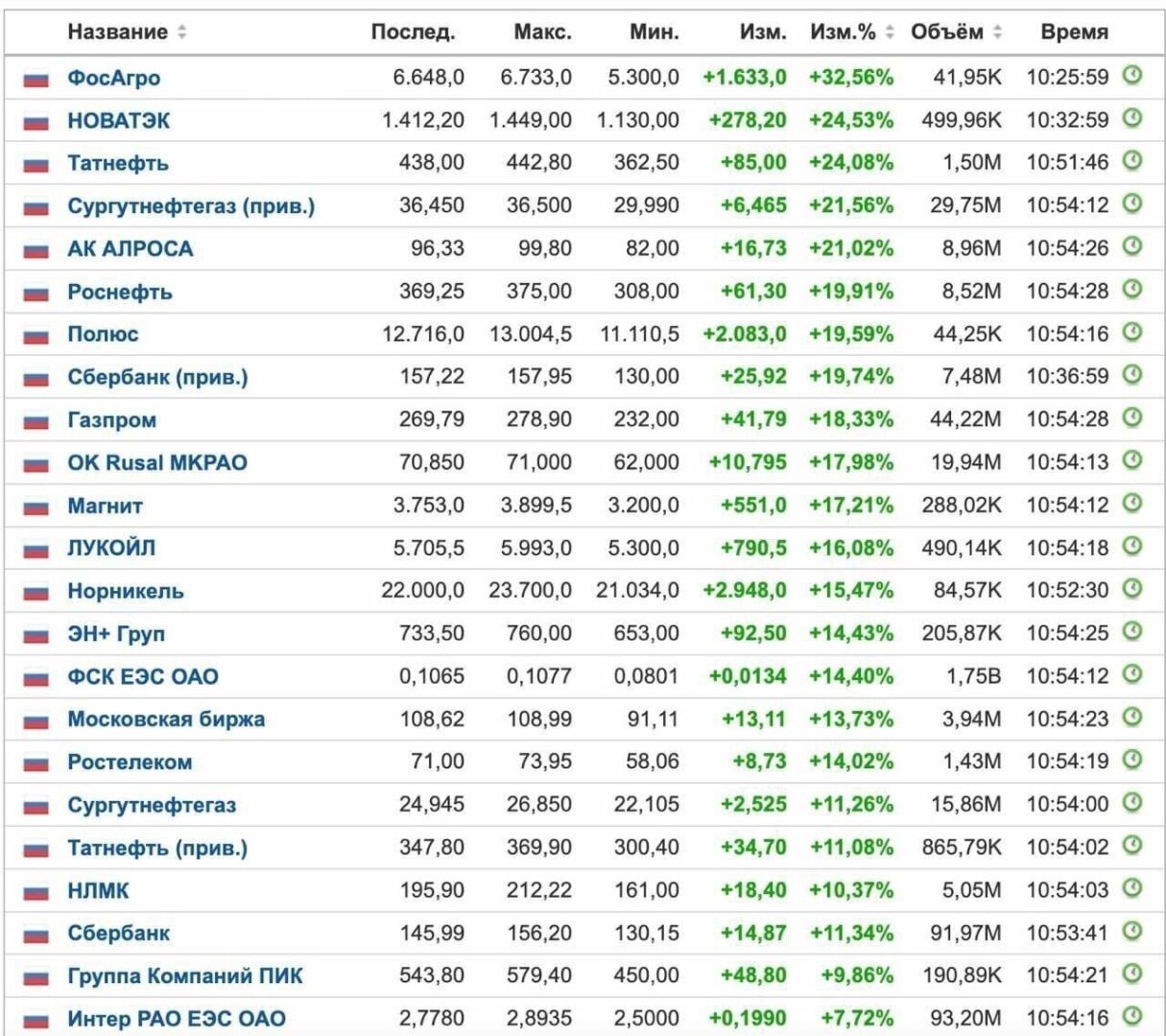Viewport: 1166px width, 1036px height.
Task: Open the Татнефть stock link
Action: (x=117, y=163)
